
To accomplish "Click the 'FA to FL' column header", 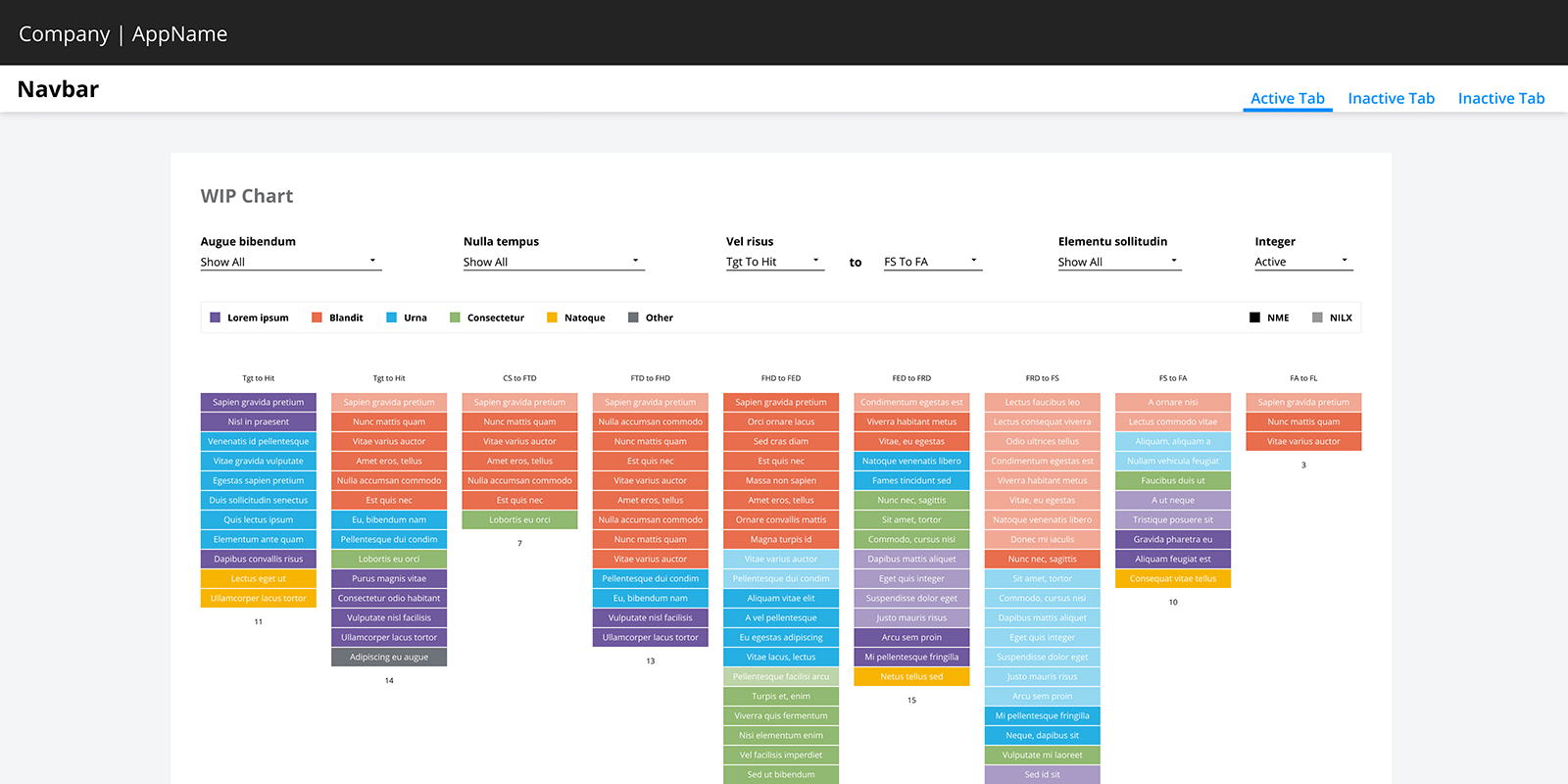I will point(1303,378).
